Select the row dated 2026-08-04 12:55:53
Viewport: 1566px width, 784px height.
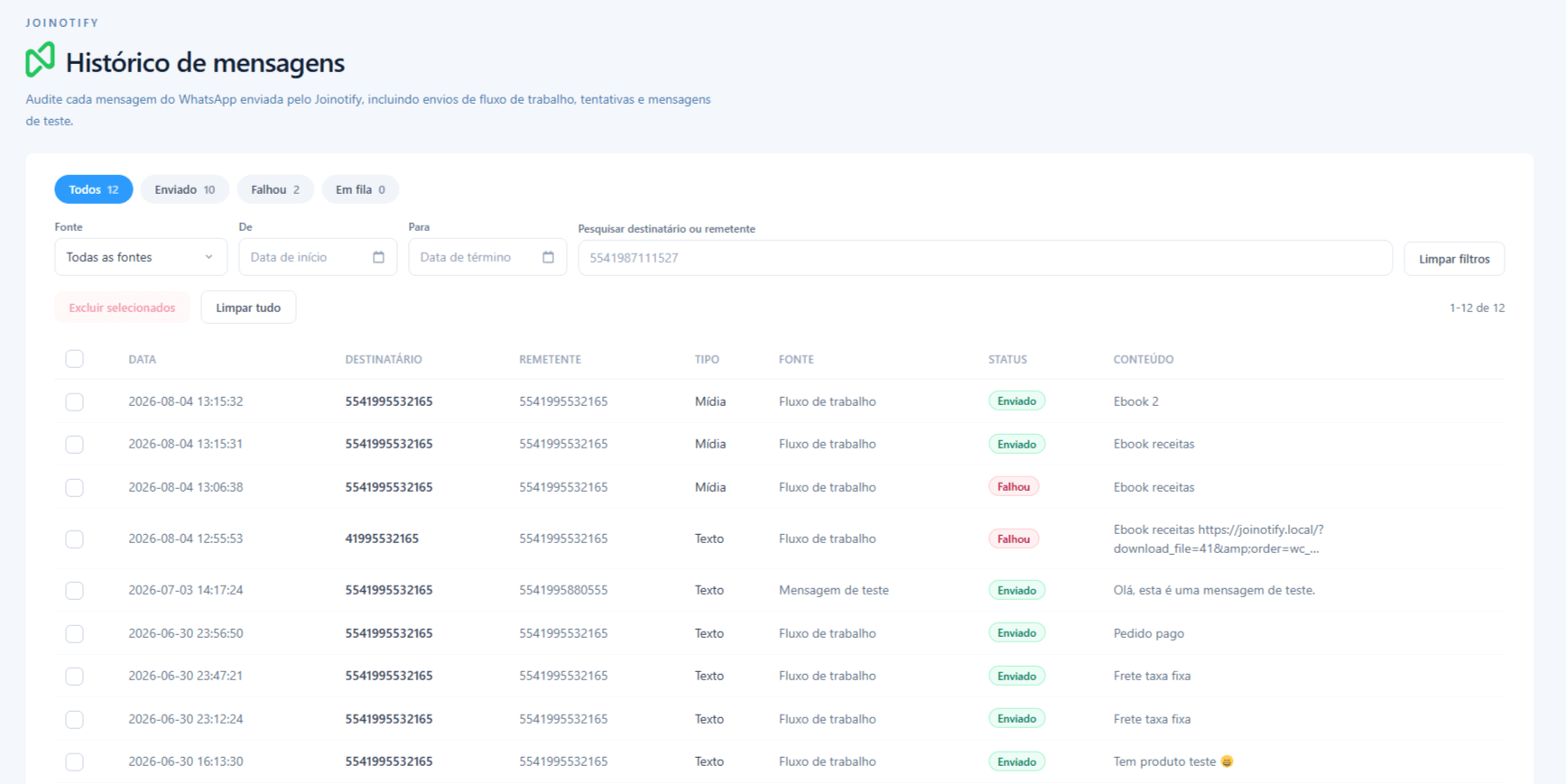tap(75, 539)
